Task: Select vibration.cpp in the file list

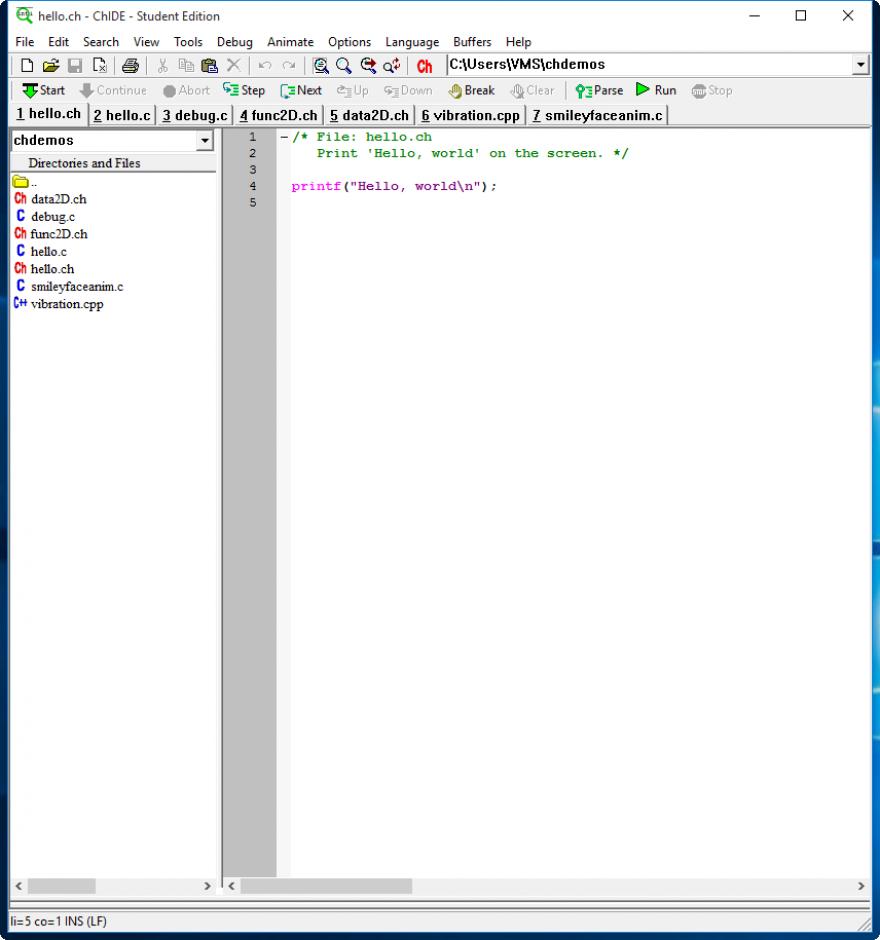Action: tap(59, 303)
